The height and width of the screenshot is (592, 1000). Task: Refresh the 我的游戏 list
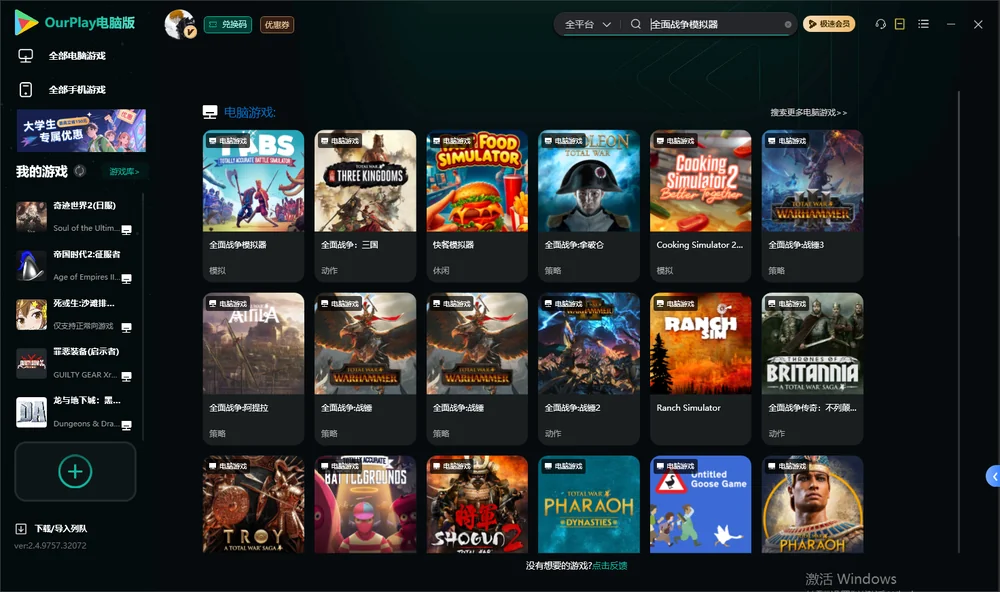click(x=80, y=171)
